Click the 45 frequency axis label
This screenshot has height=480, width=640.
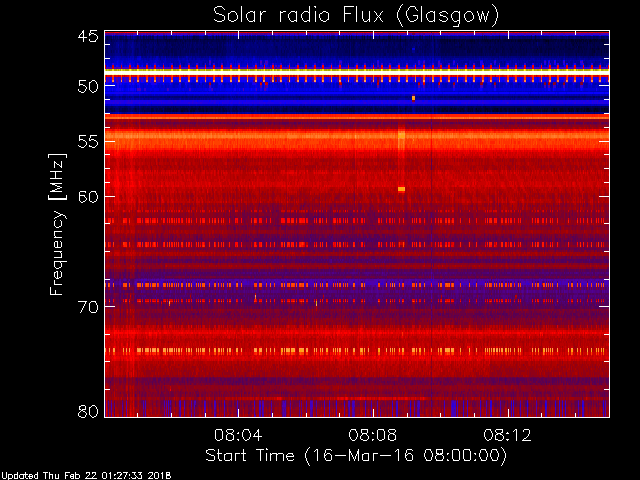point(88,36)
